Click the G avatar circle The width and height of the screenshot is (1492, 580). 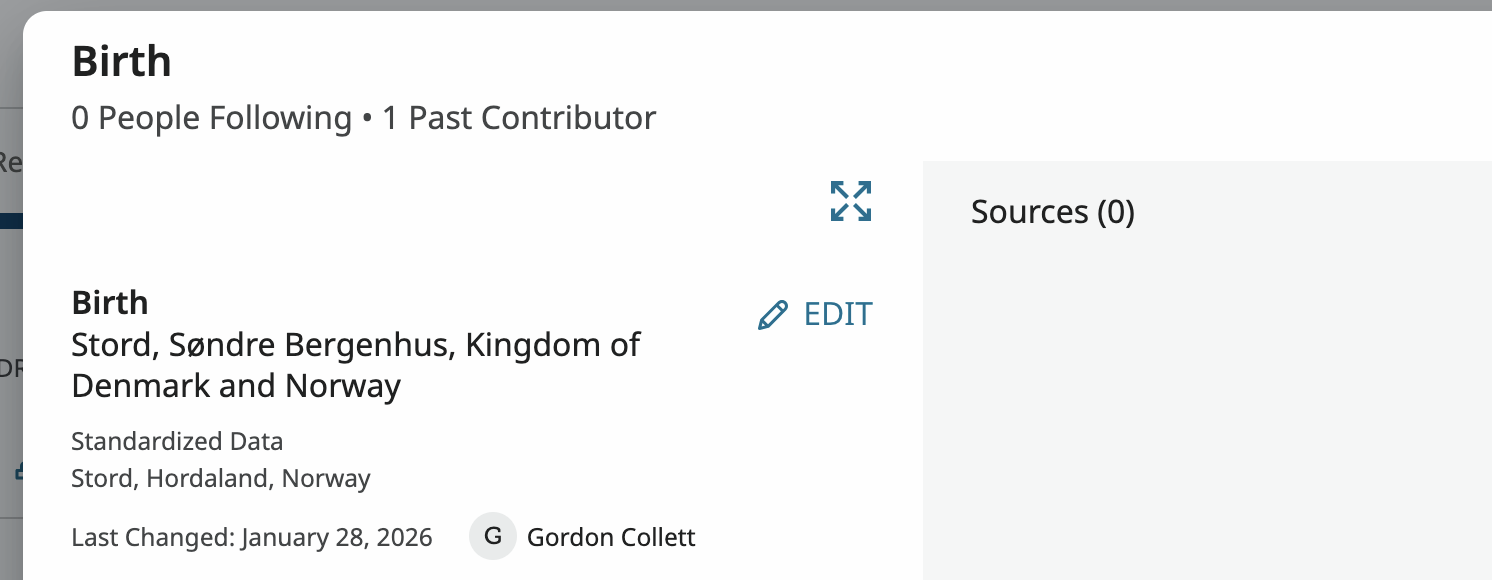pyautogui.click(x=492, y=536)
